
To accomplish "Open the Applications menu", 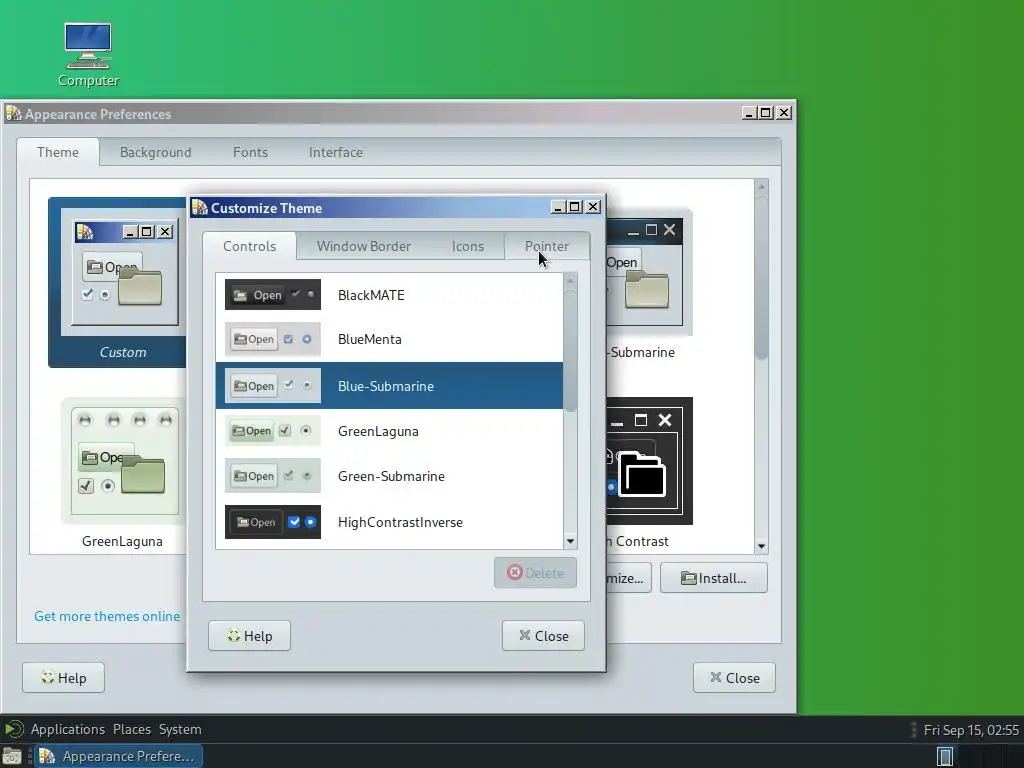I will click(67, 729).
